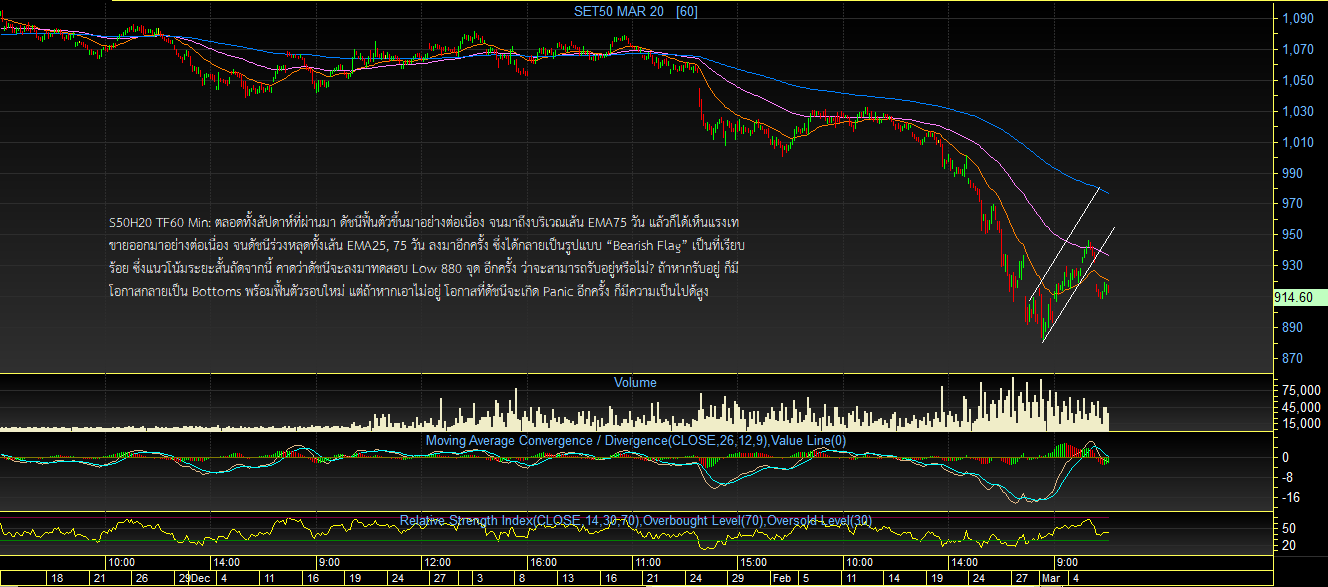The height and width of the screenshot is (587, 1328).
Task: Click the date label 26 on date axis
Action: (142, 578)
